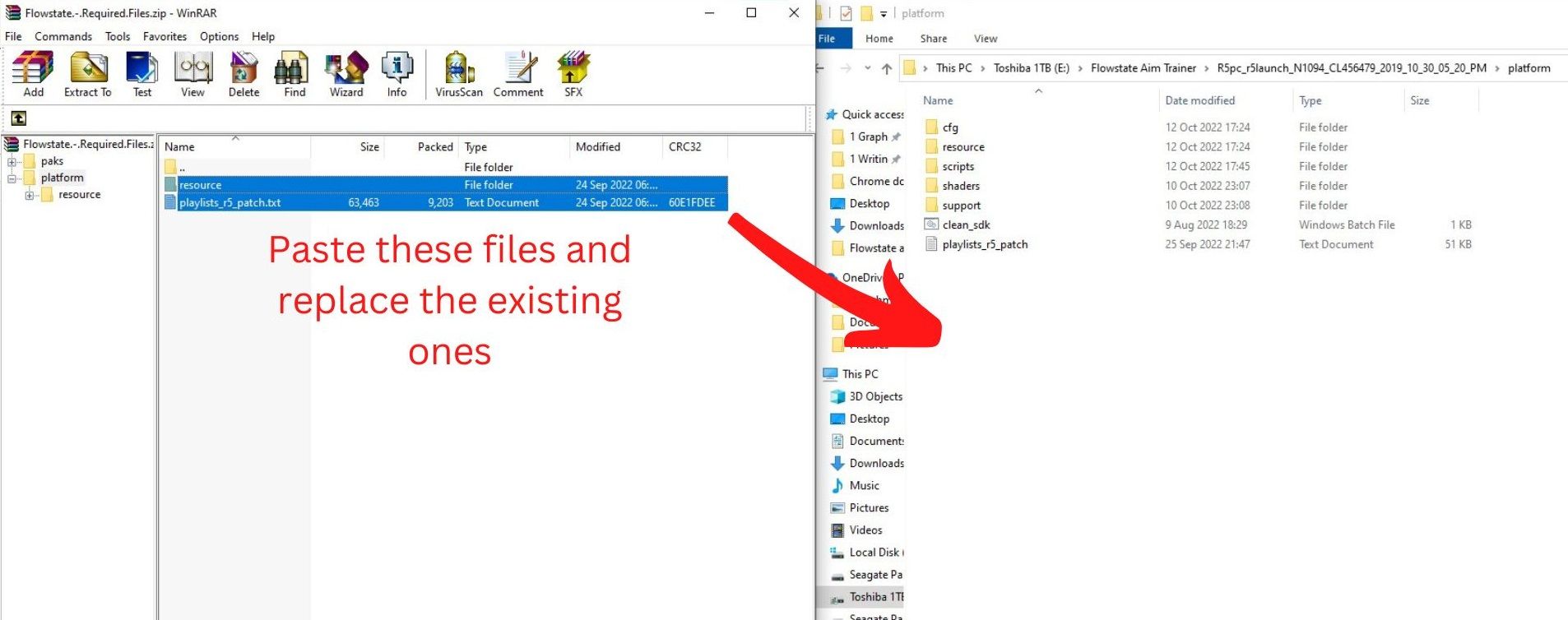
Task: Select the paks folder in WinRAR tree
Action: coord(52,161)
